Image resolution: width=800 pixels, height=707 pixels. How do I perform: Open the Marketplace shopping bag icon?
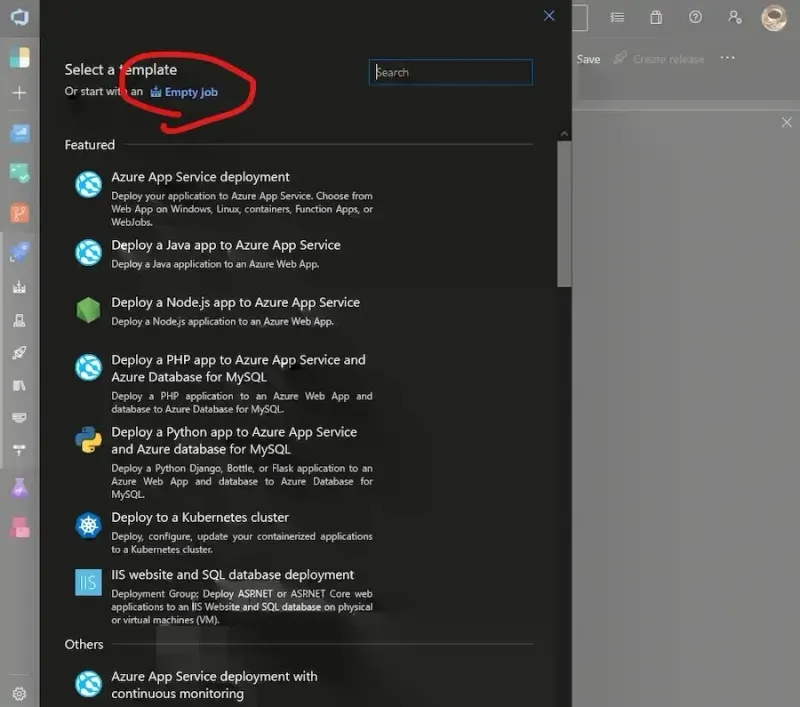coord(656,17)
